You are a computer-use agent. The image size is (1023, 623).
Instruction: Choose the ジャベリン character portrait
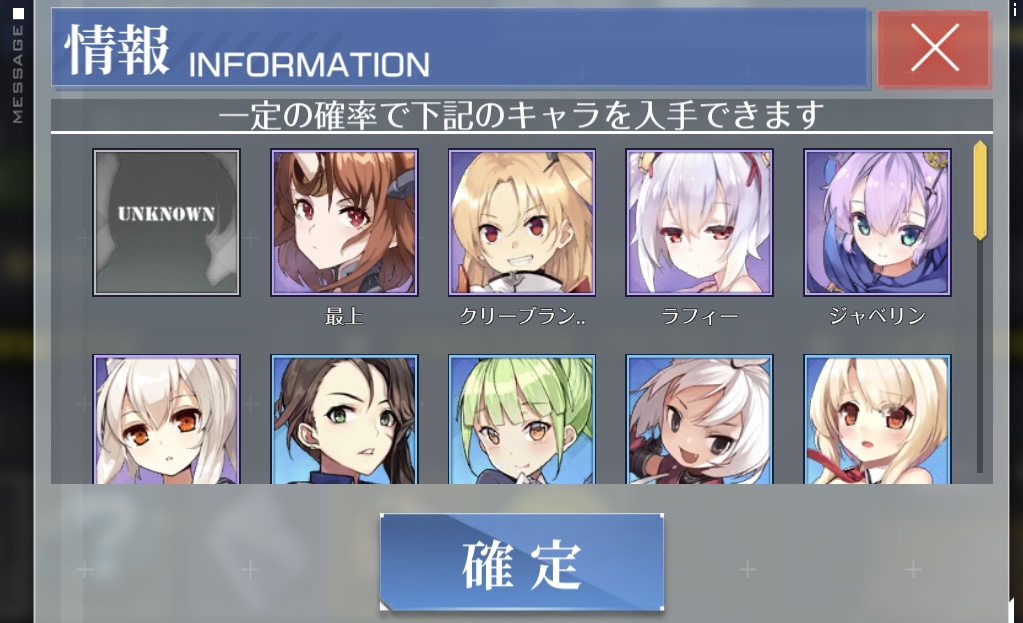(878, 222)
